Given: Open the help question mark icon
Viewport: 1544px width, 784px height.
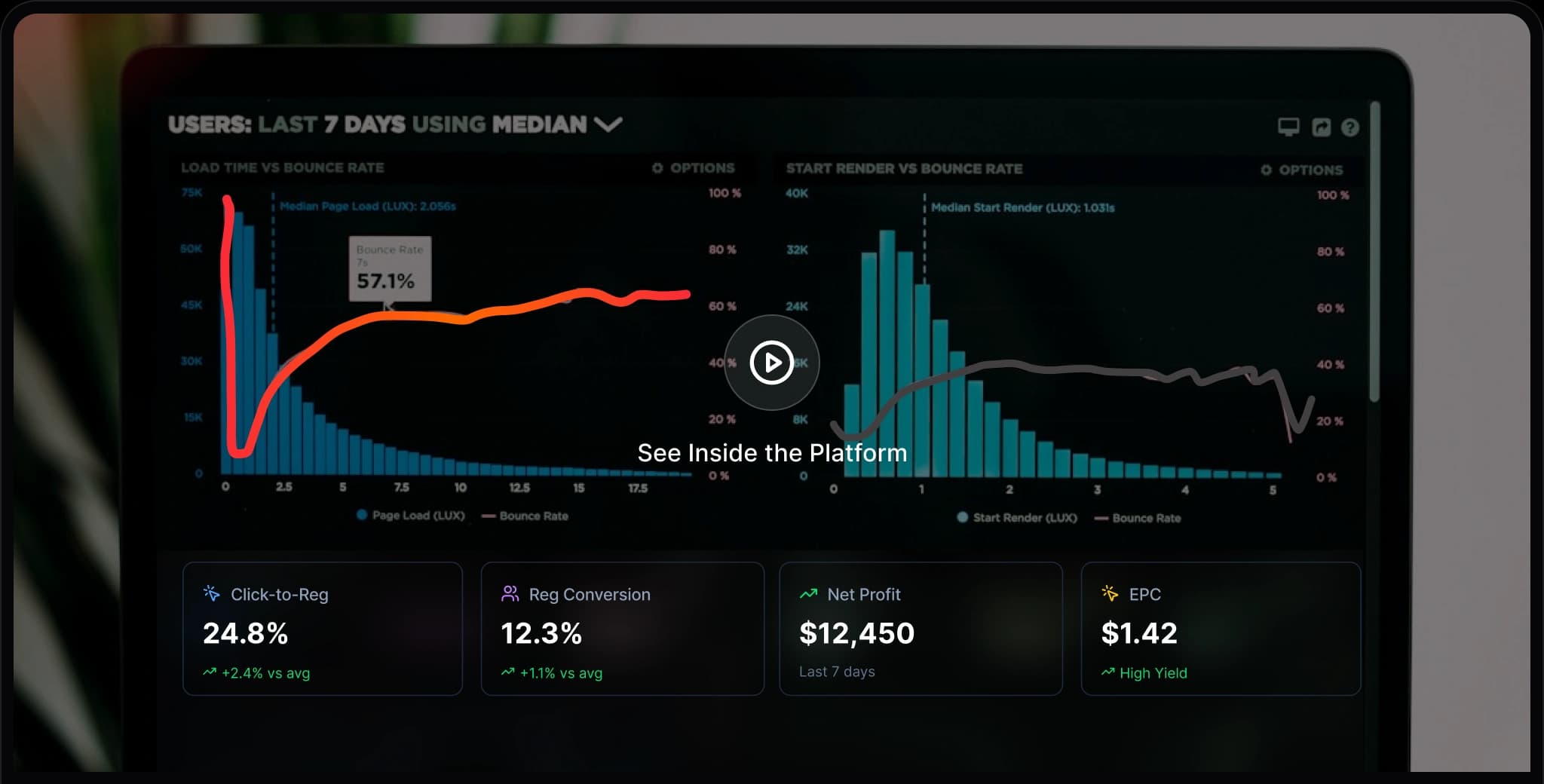Looking at the screenshot, I should [x=1350, y=127].
